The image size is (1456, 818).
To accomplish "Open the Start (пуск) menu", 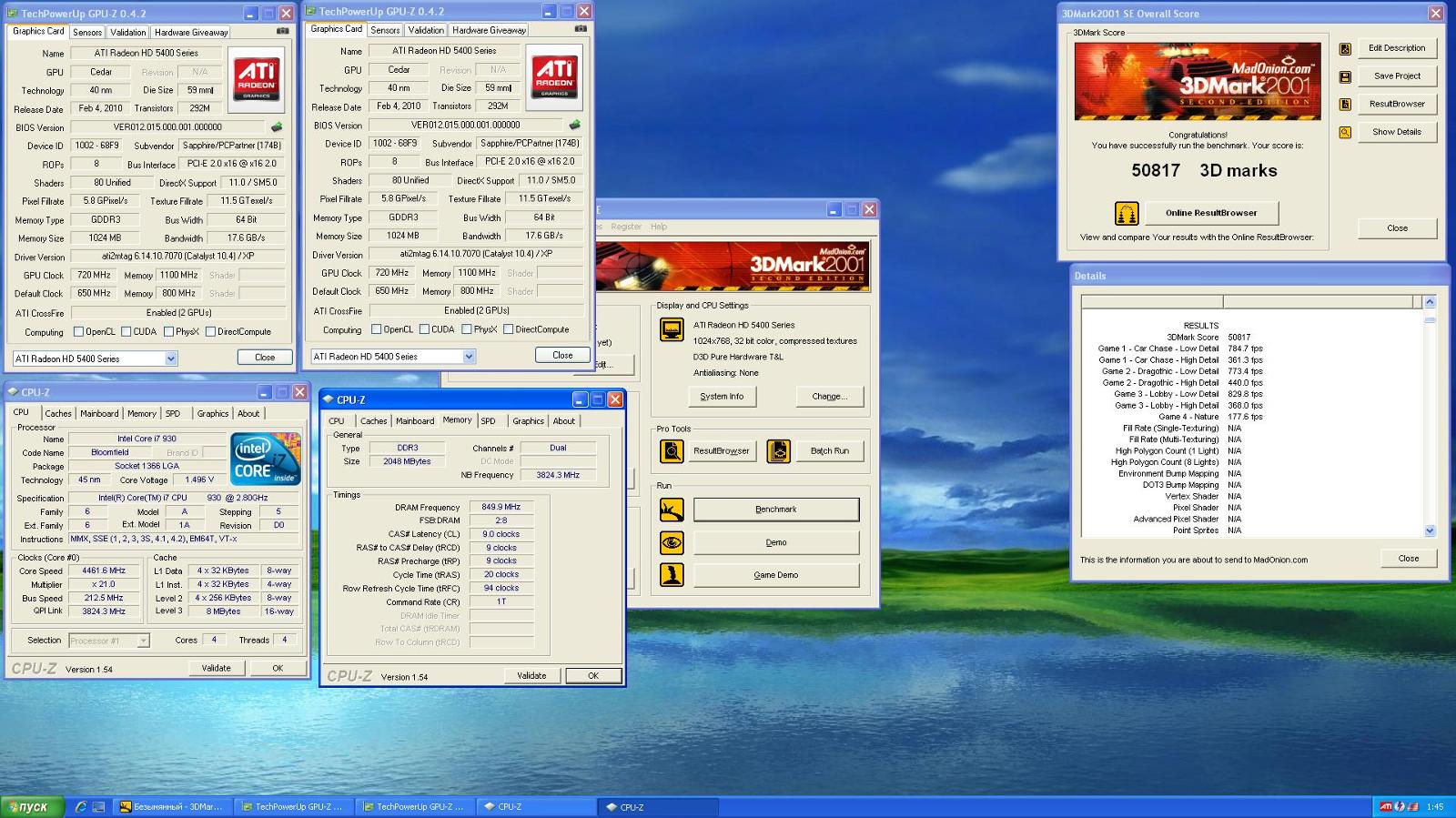I will 32,807.
